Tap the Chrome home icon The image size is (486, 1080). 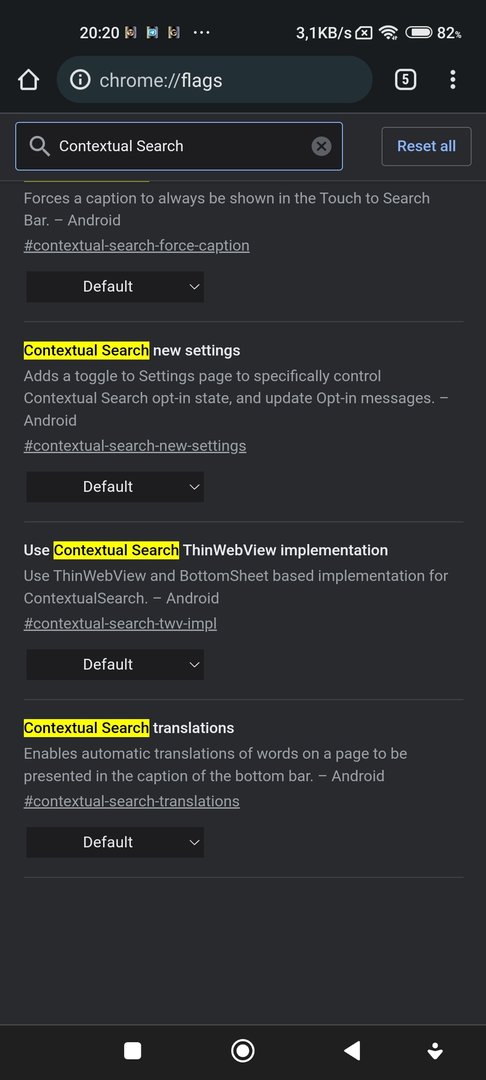click(28, 80)
